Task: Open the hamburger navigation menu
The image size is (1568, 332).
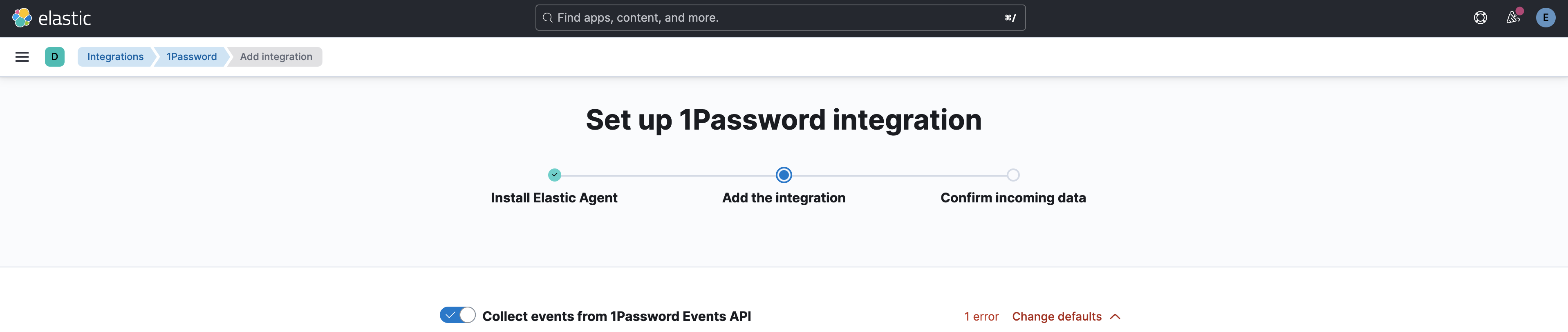Action: point(22,57)
